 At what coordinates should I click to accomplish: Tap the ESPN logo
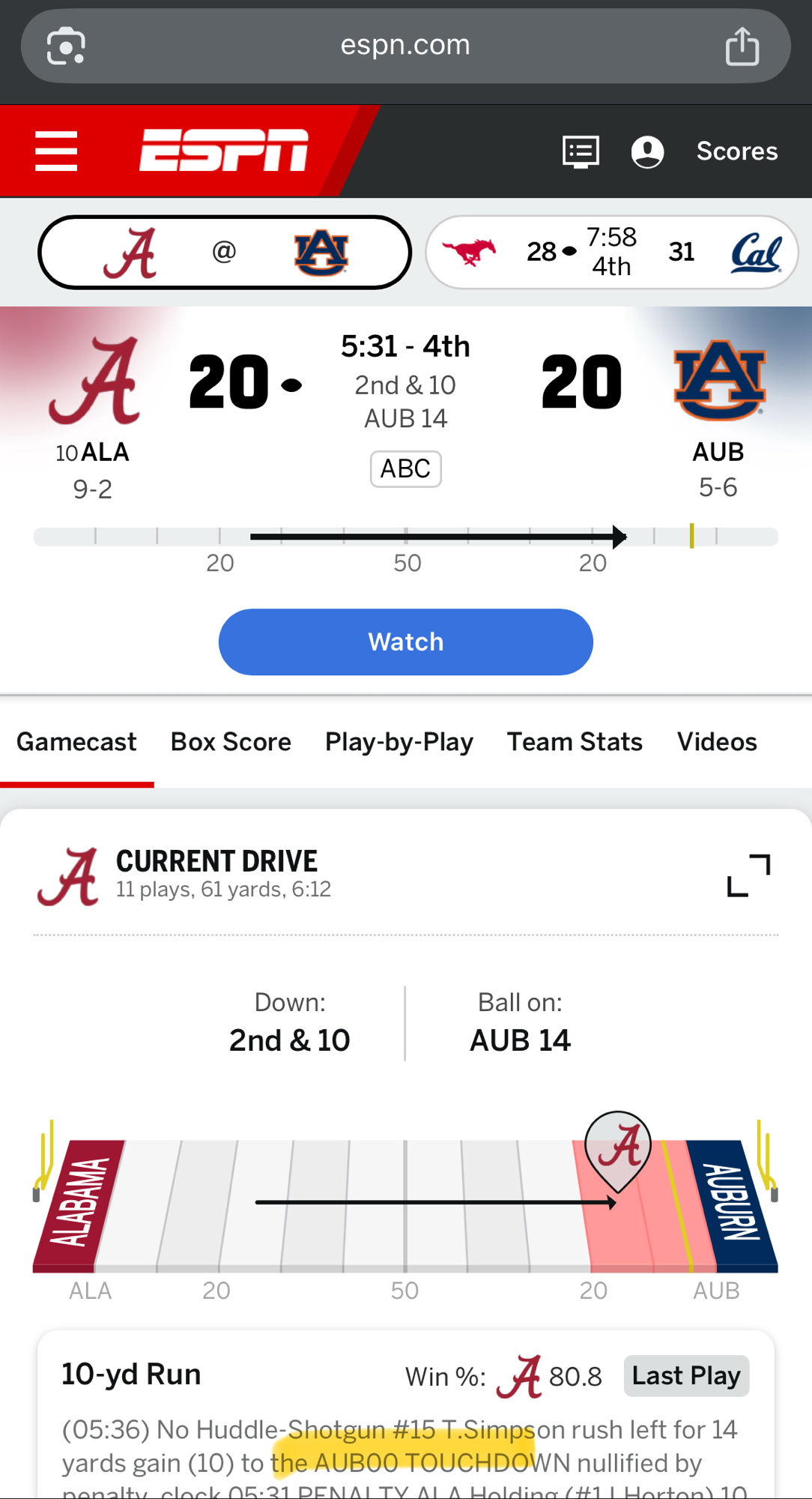(223, 150)
